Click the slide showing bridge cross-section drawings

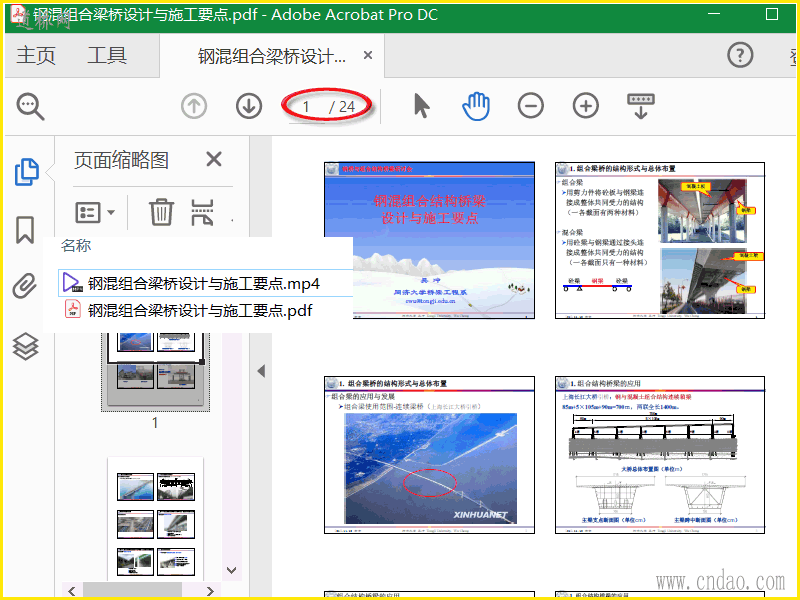click(660, 455)
